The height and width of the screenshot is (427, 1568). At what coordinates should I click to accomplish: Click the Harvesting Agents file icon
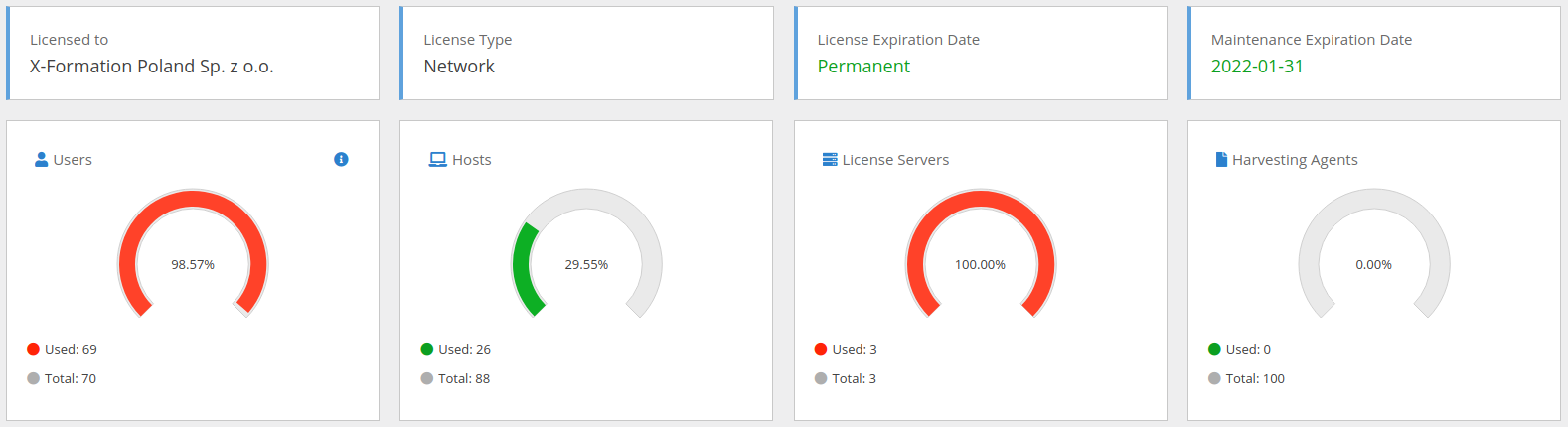1221,159
